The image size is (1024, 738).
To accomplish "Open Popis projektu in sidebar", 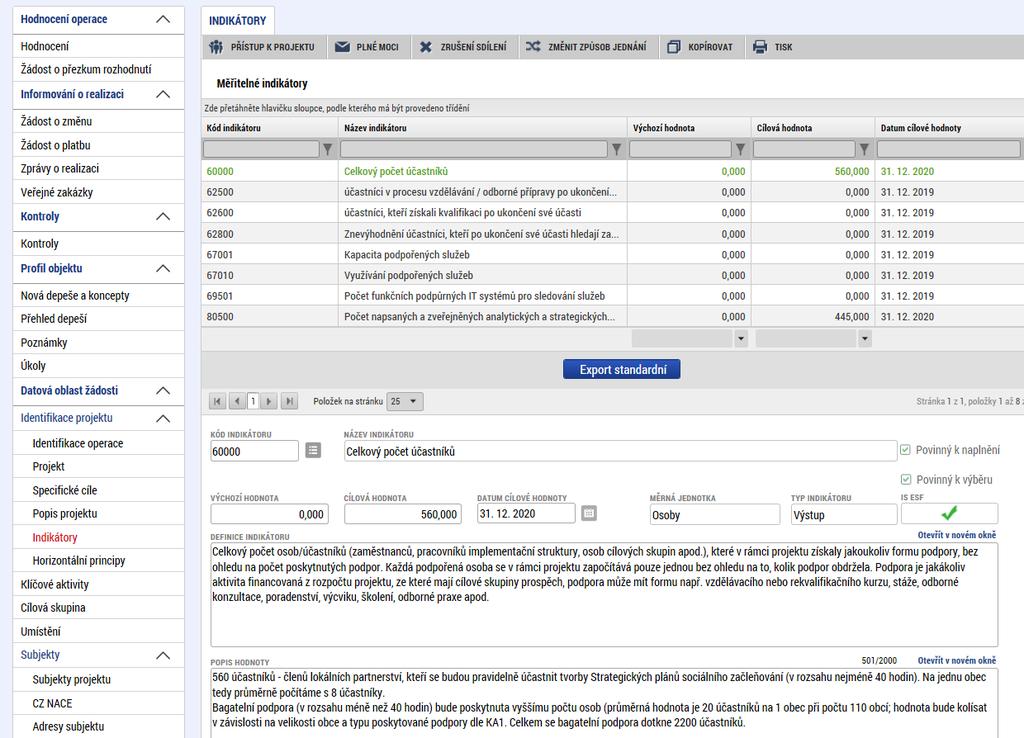I will 65,514.
